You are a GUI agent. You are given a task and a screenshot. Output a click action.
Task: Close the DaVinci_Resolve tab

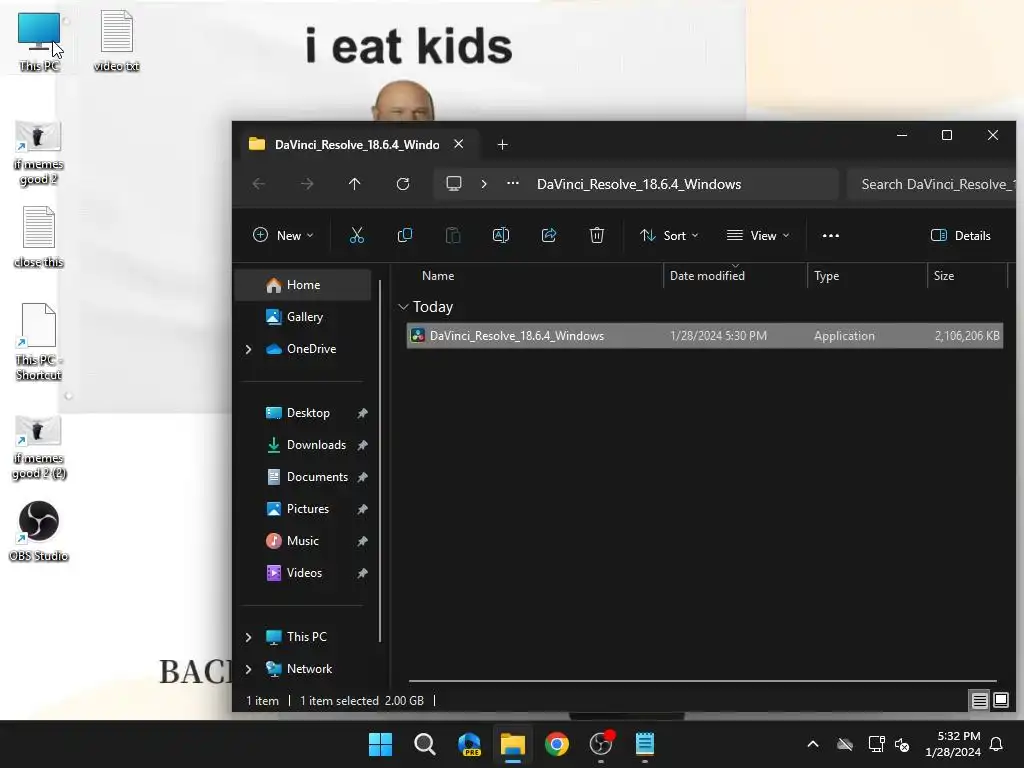pos(459,144)
